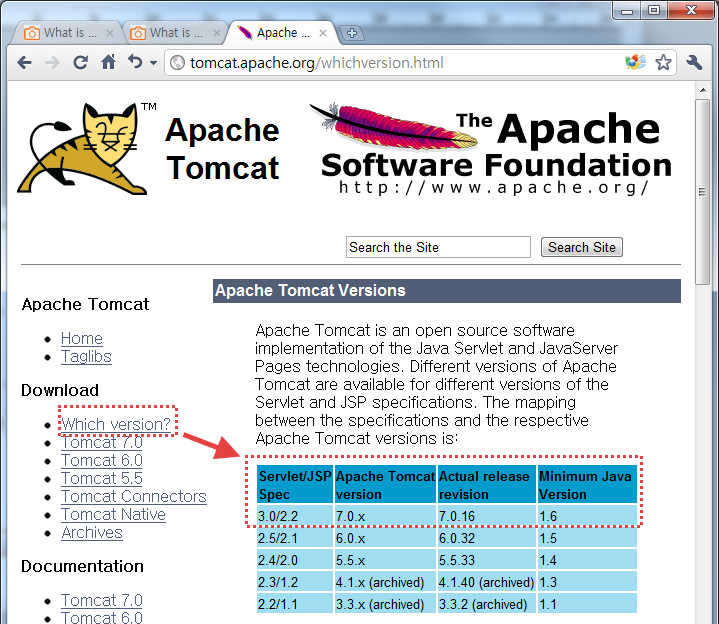Viewport: 719px width, 624px height.
Task: Open the Tomcat Native link
Action: coord(113,514)
